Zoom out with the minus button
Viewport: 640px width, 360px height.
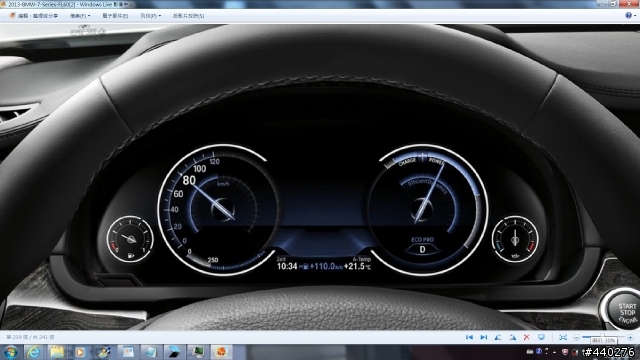click(x=576, y=337)
